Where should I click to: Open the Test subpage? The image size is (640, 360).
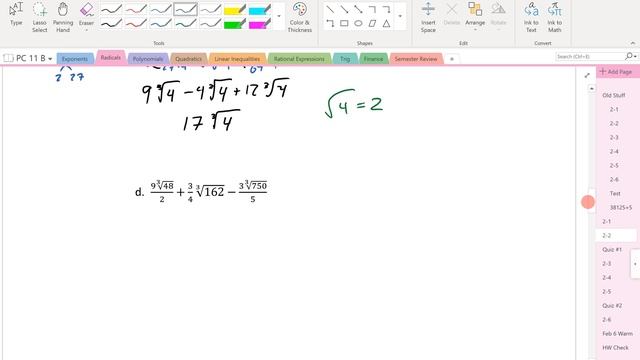pos(615,193)
